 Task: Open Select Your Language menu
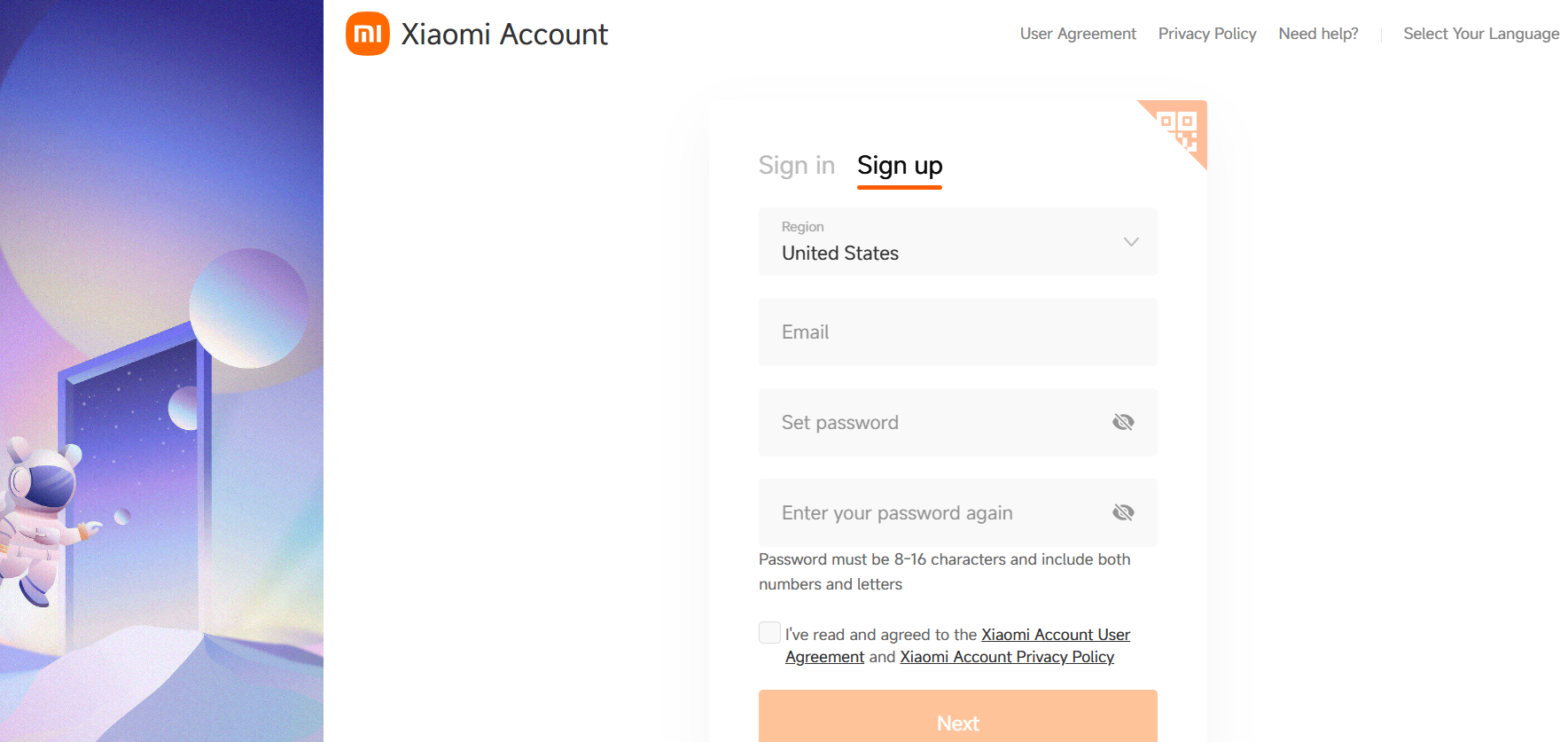1480,34
